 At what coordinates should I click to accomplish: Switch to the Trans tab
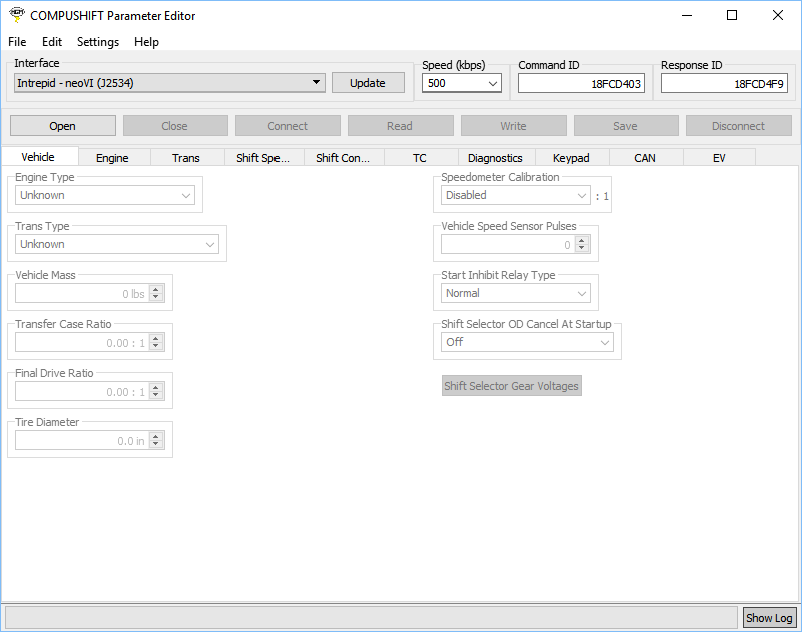tap(185, 158)
